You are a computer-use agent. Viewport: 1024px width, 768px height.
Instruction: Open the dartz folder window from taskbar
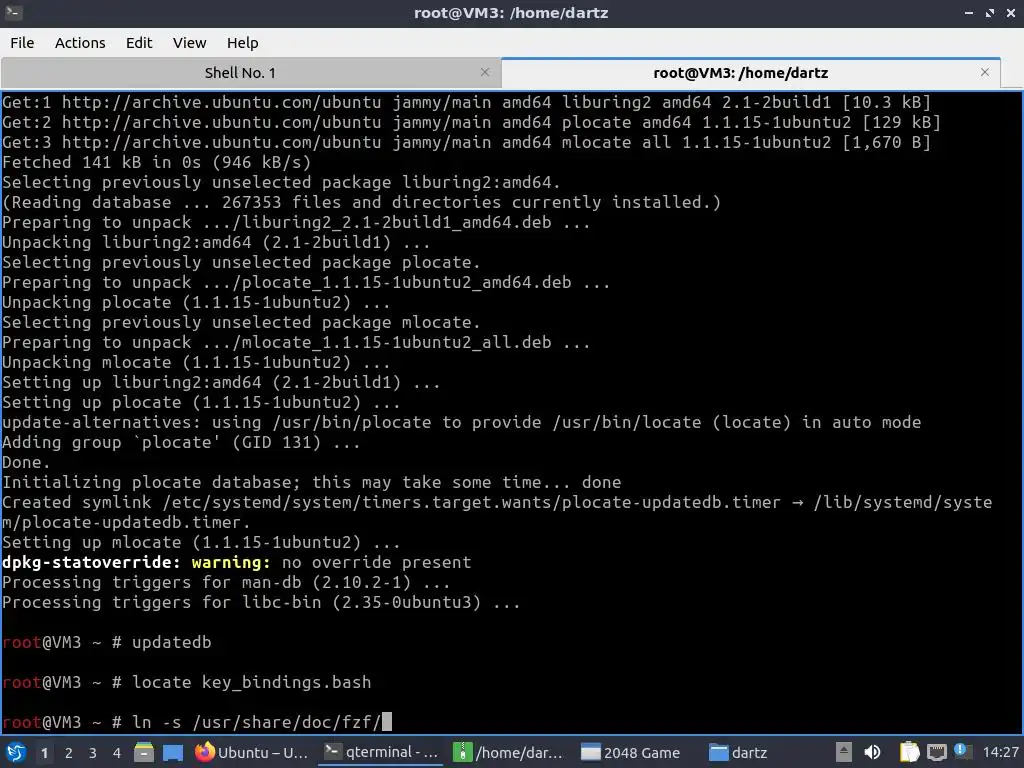(738, 752)
